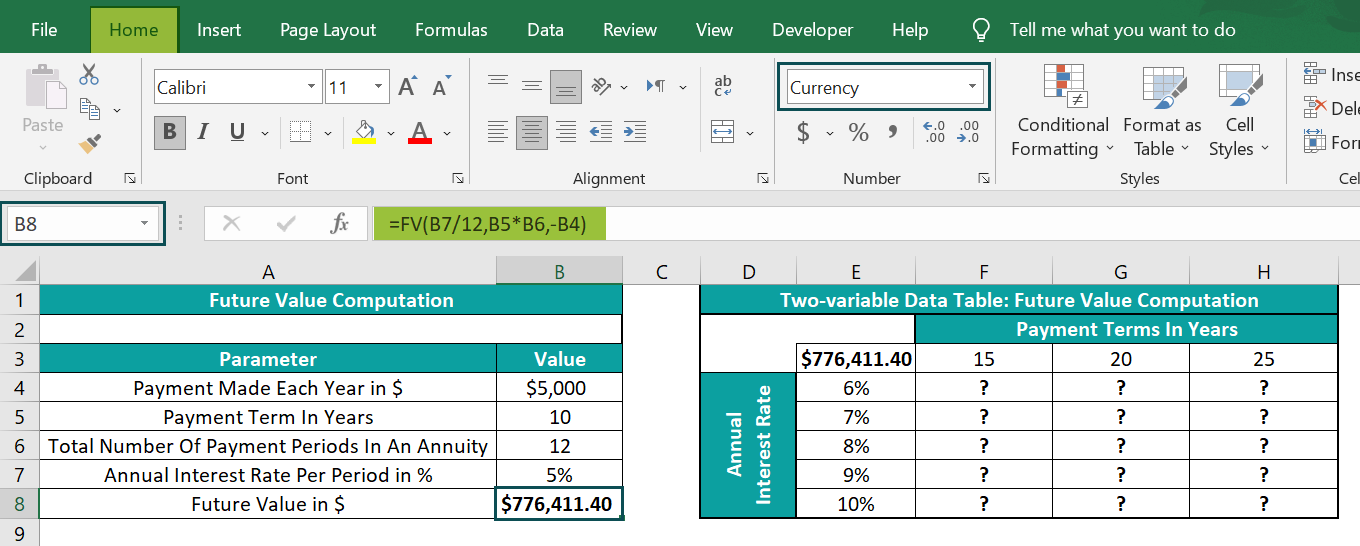Image resolution: width=1360 pixels, height=546 pixels.
Task: Expand the Name Box dropdown arrow
Action: pos(145,224)
